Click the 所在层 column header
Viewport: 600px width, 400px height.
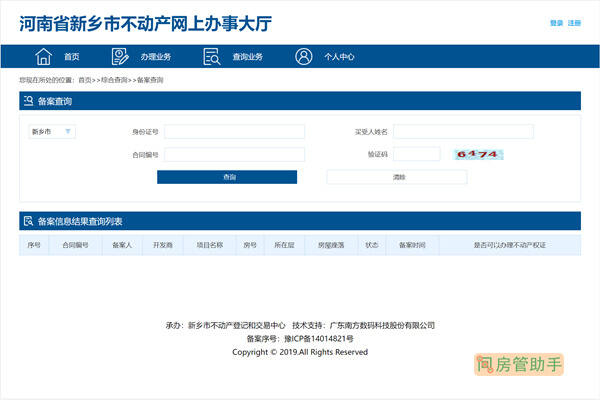click(284, 245)
